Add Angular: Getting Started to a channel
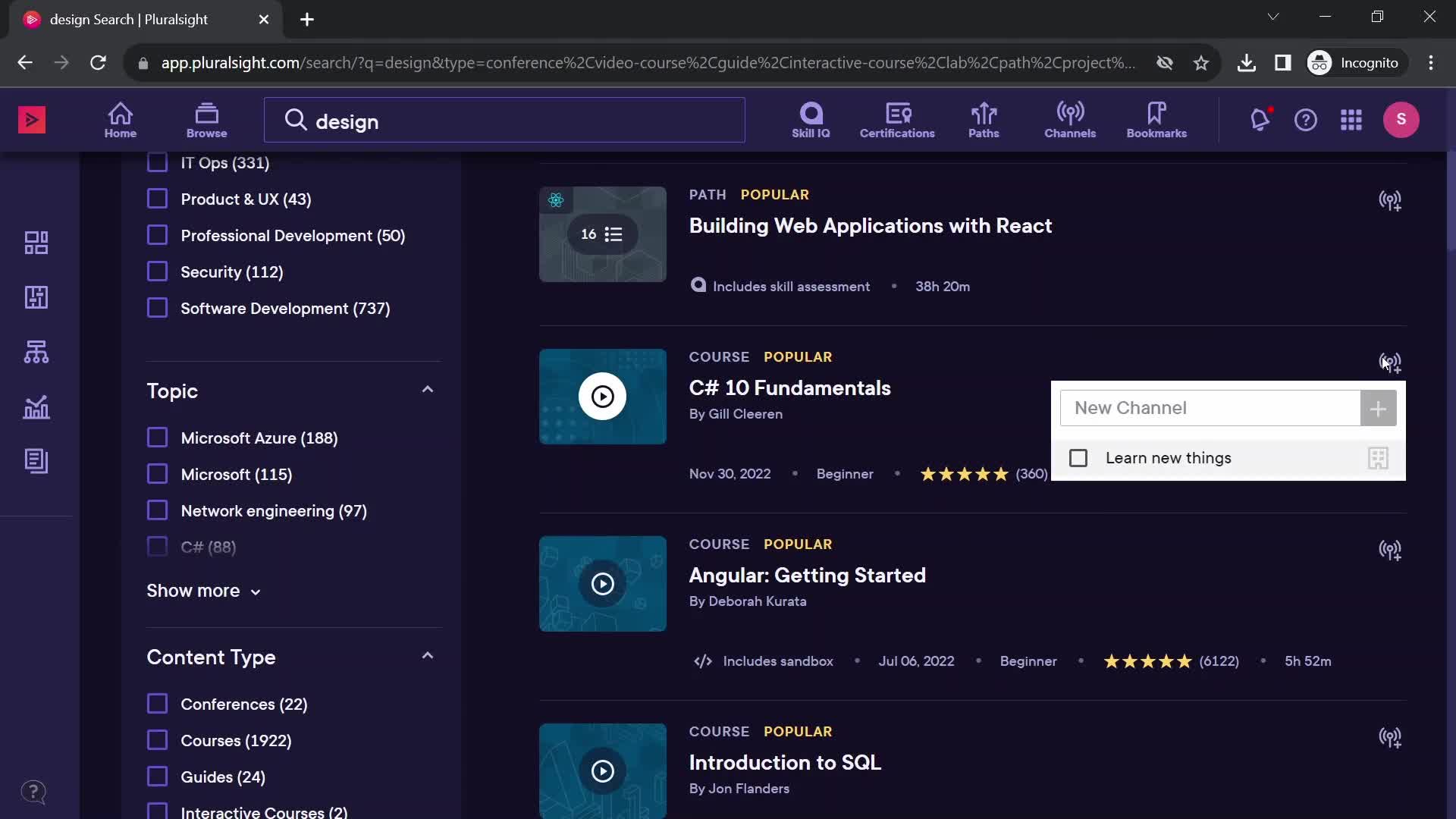The height and width of the screenshot is (819, 1456). [x=1390, y=550]
